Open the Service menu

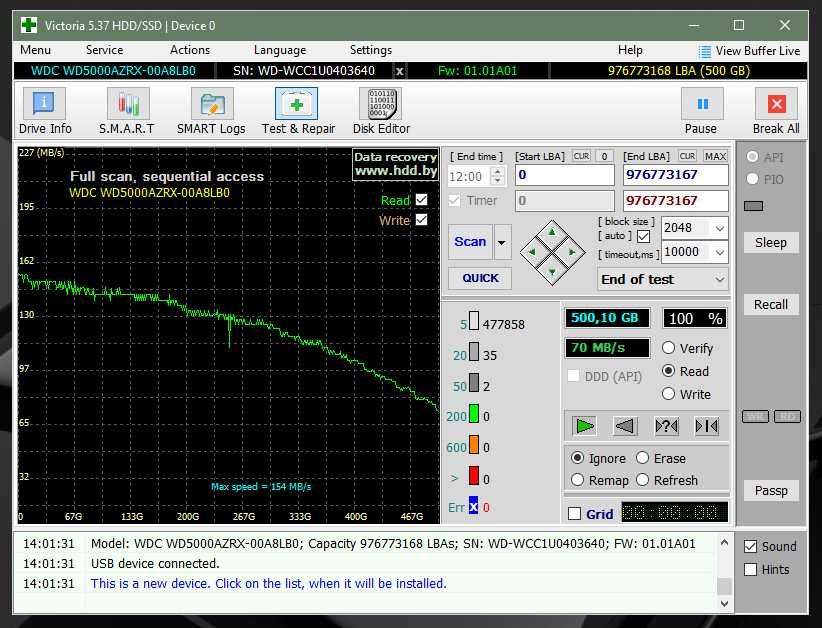pyautogui.click(x=104, y=50)
